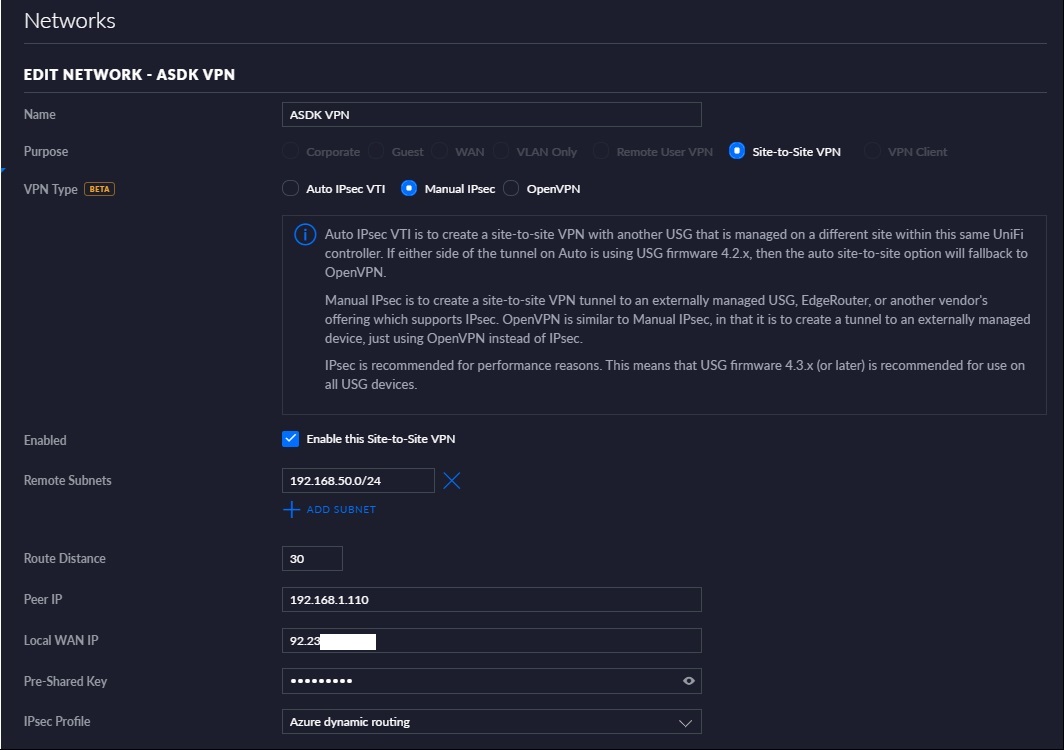
Task: Reveal the Pre-Shared Key with eye icon
Action: tap(688, 681)
